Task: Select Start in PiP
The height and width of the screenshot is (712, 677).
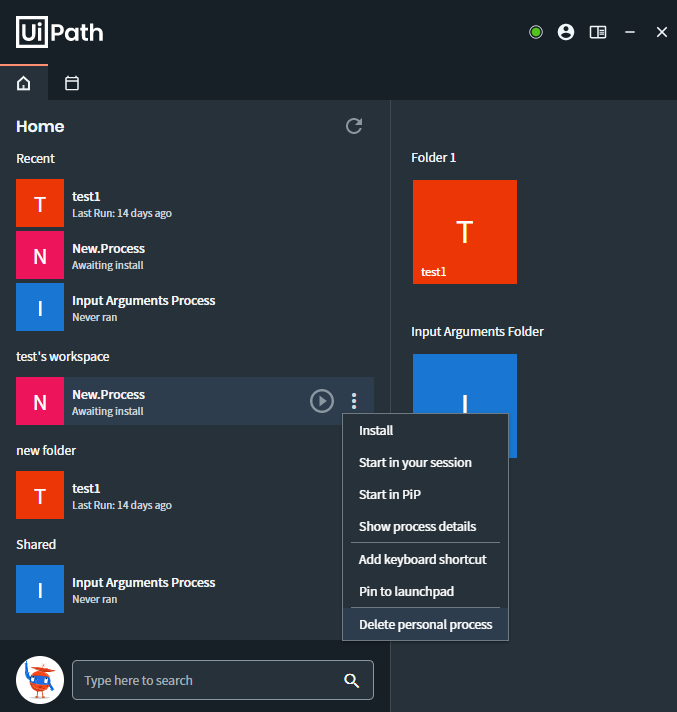Action: (425, 494)
